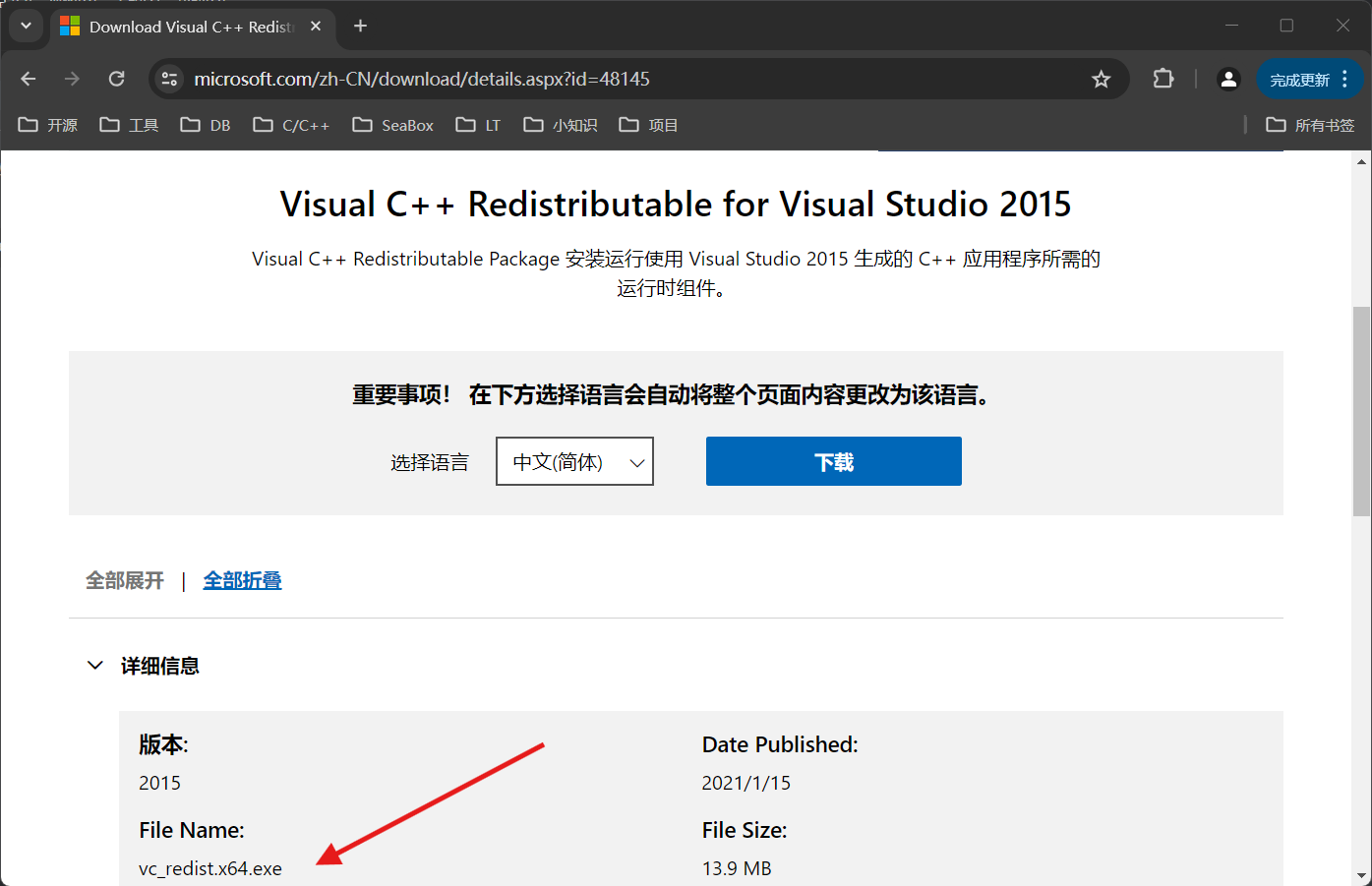1372x886 pixels.
Task: Bookmark this page with the star icon
Action: click(1101, 79)
